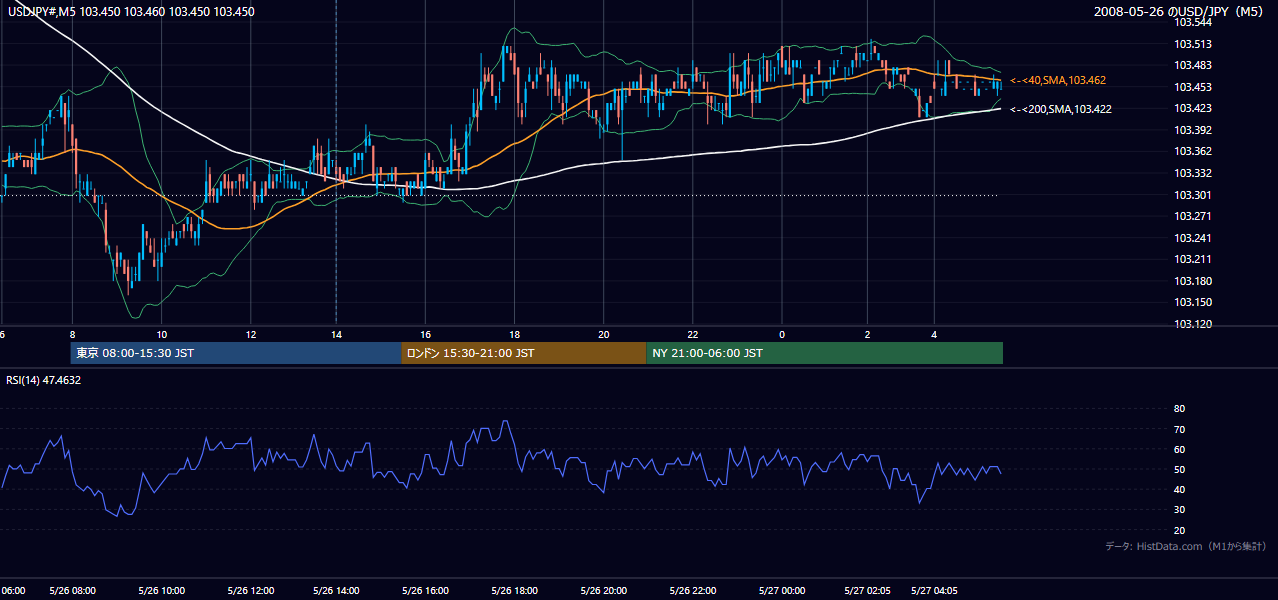Click price axis label 103.120
This screenshot has height=600, width=1278.
[x=1193, y=324]
